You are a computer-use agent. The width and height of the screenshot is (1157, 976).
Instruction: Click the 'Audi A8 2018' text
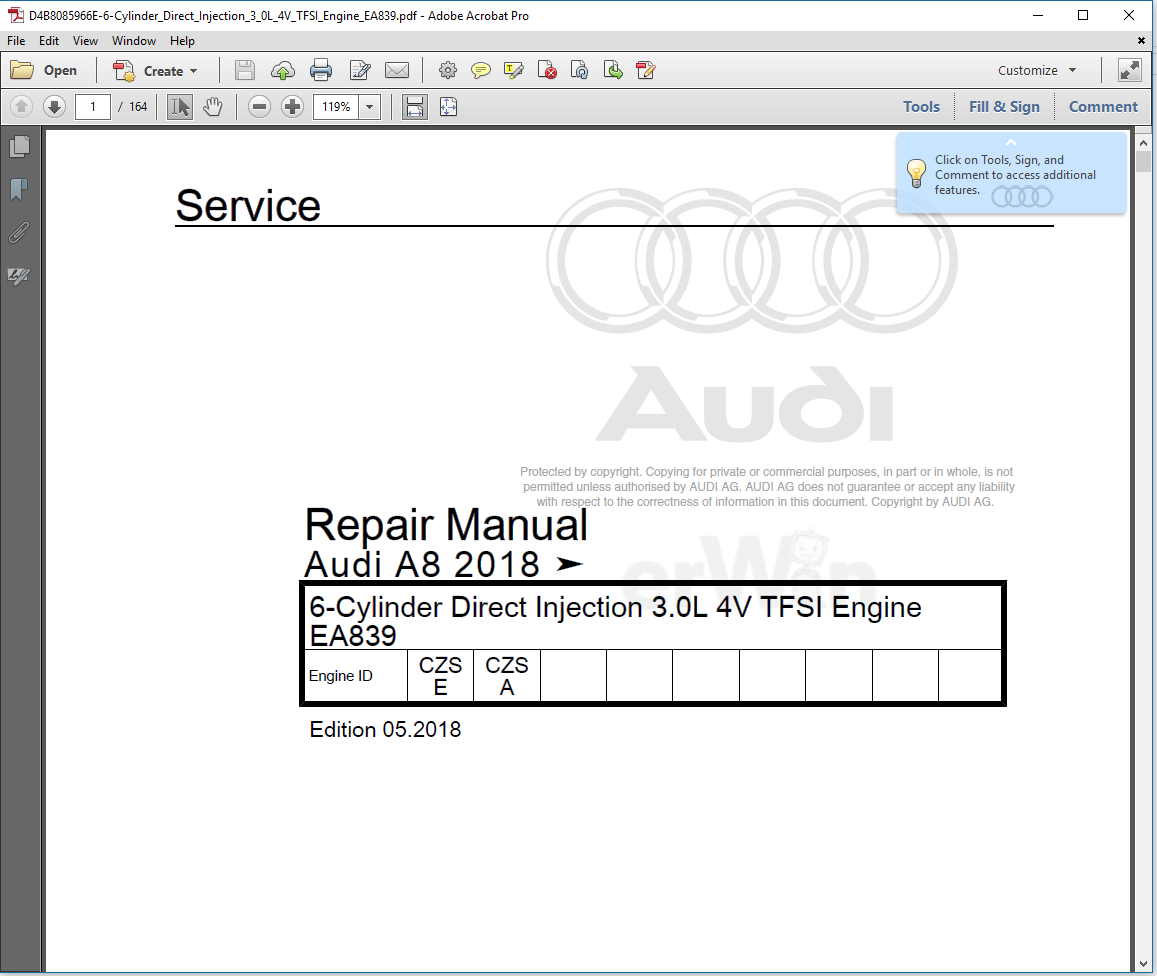[422, 564]
